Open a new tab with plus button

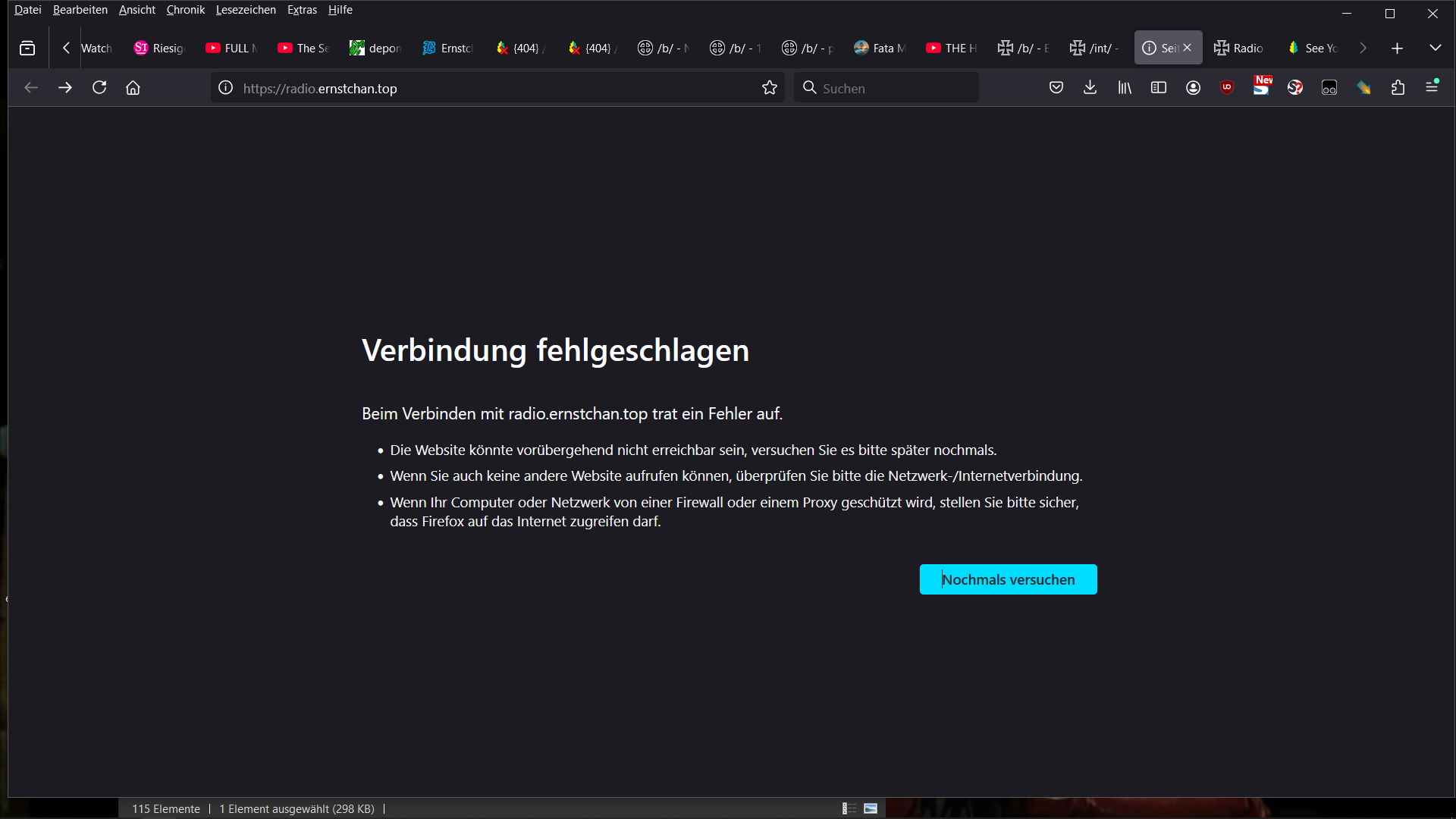(1397, 48)
